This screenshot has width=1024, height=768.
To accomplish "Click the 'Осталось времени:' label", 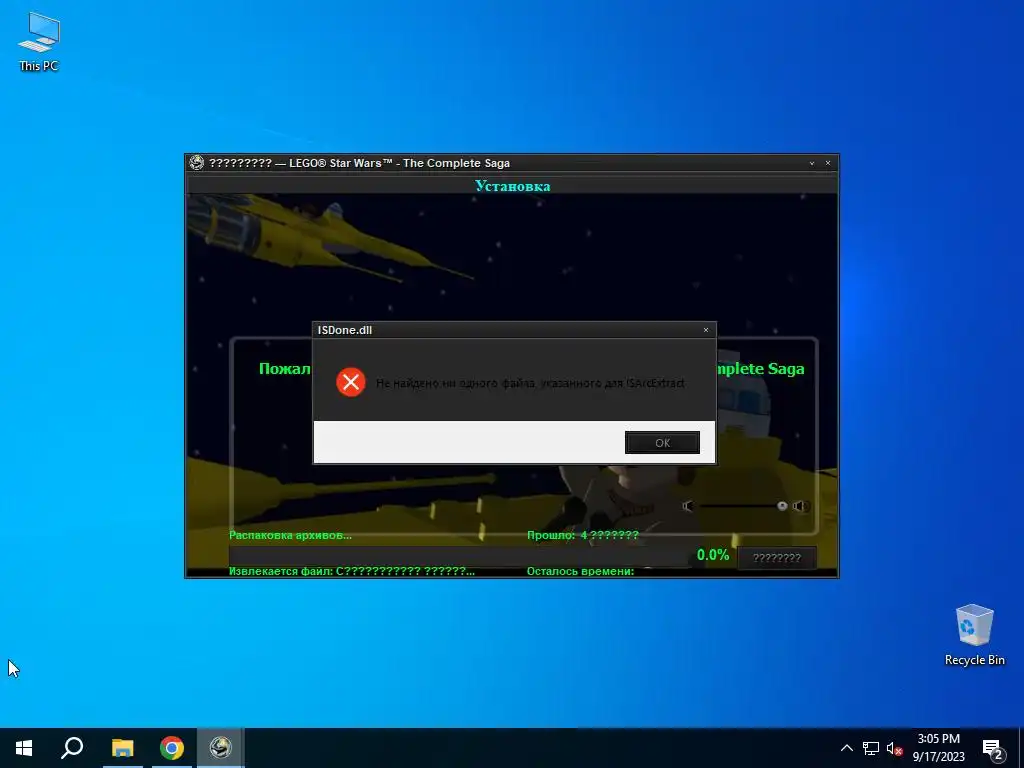I will tap(581, 571).
